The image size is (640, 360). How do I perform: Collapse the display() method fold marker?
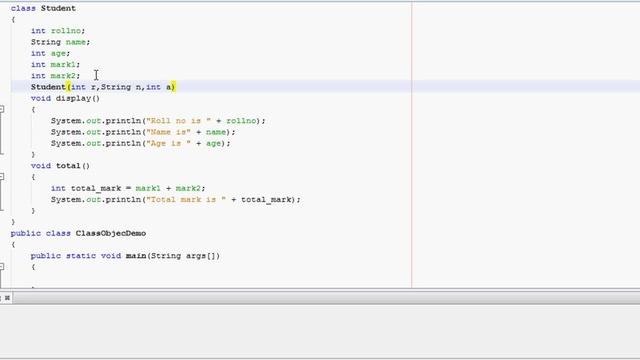point(2,109)
